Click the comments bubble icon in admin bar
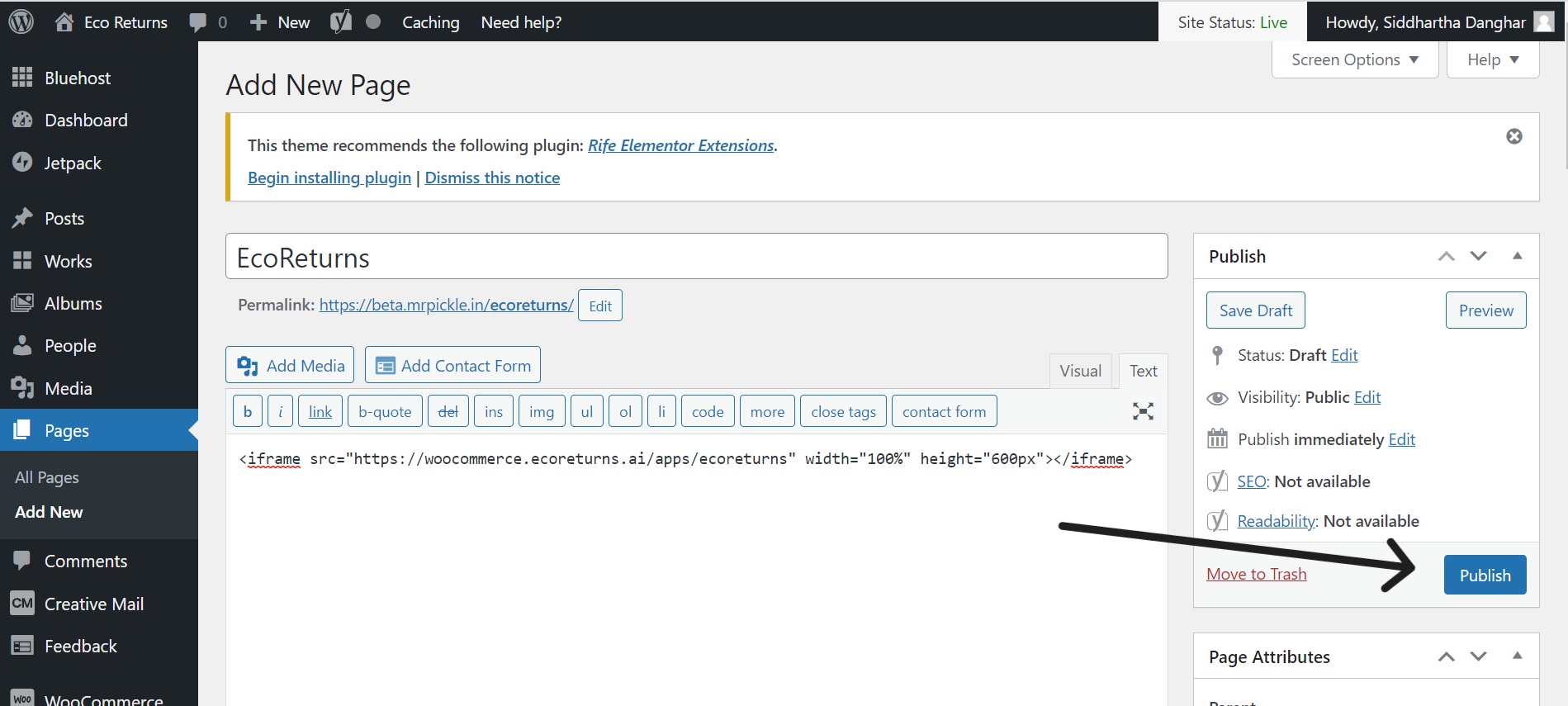Image resolution: width=1568 pixels, height=706 pixels. coord(198,22)
